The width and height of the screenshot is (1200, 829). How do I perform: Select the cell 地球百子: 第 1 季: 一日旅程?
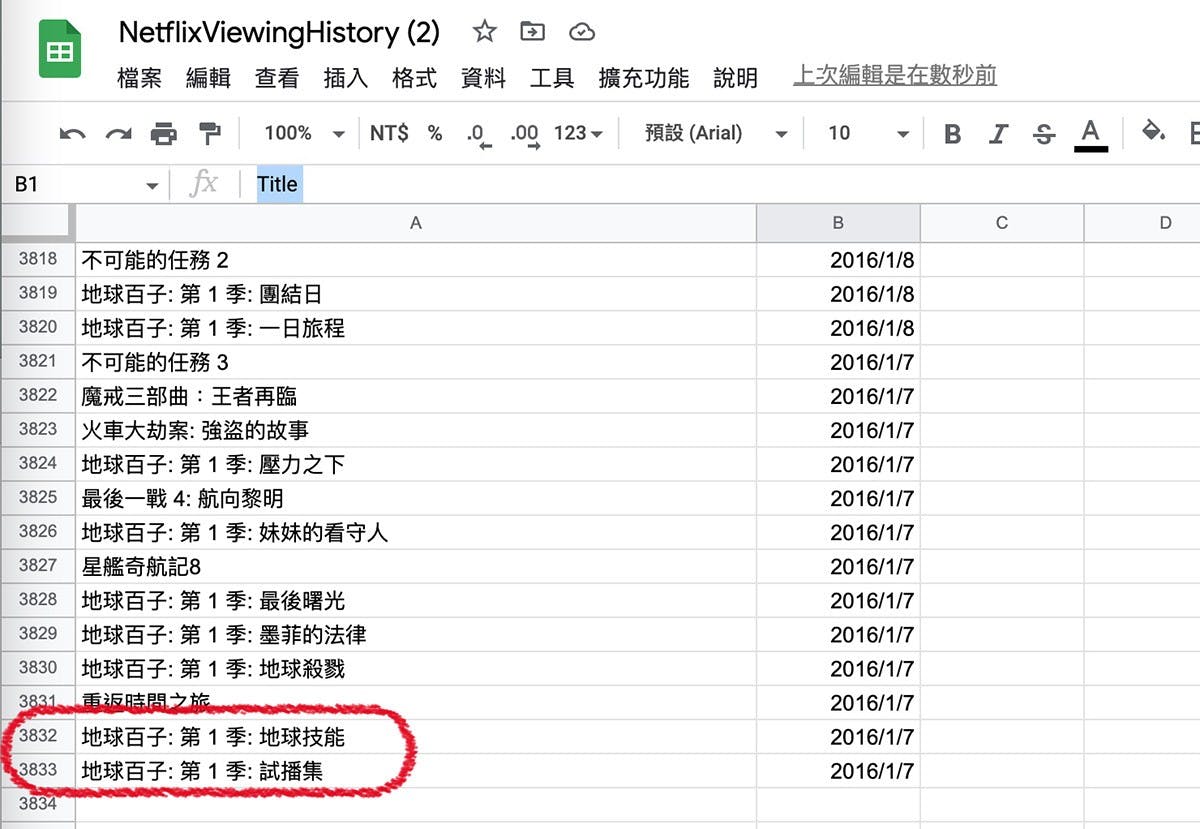click(416, 328)
